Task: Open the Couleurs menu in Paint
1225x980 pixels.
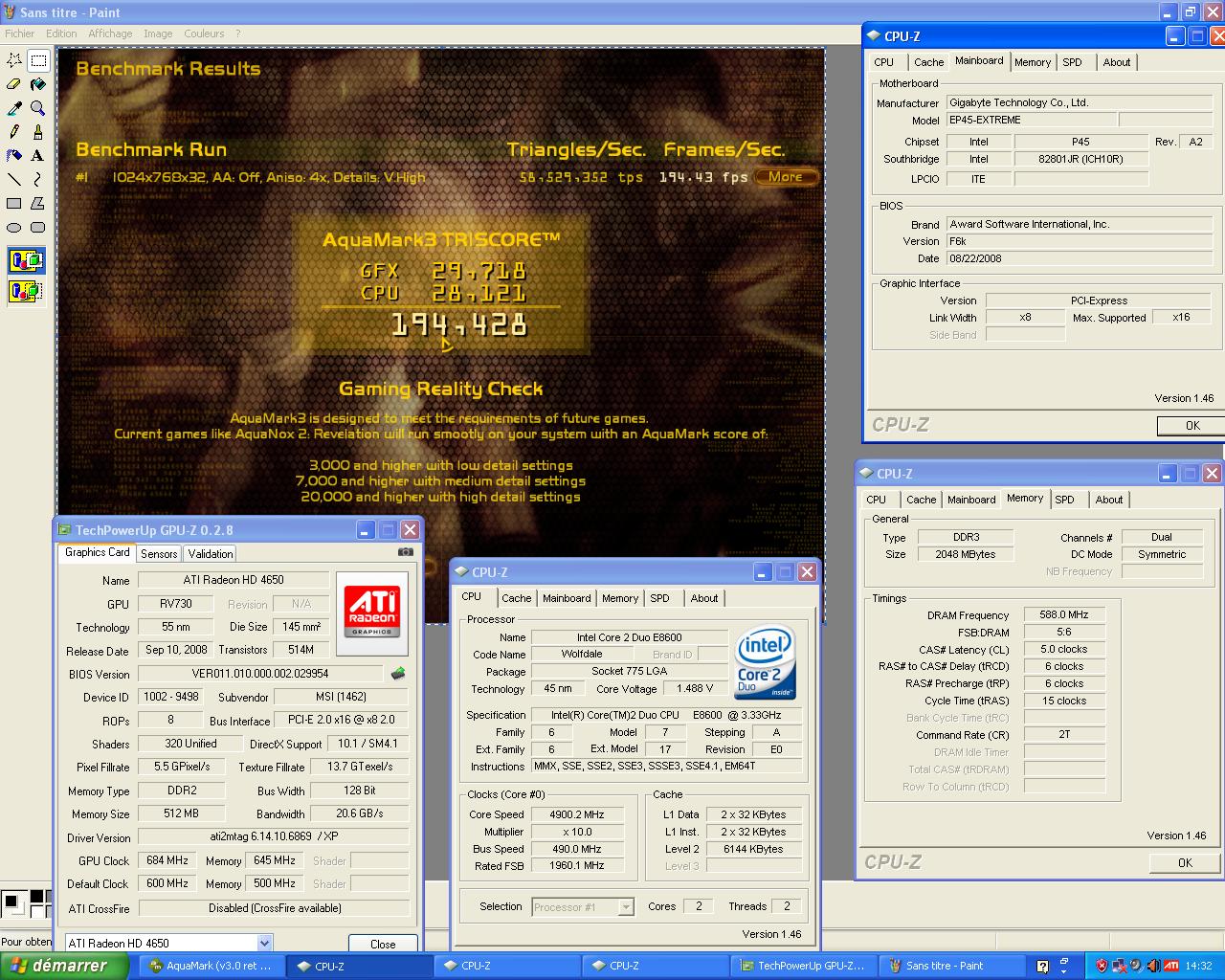Action: pos(204,33)
